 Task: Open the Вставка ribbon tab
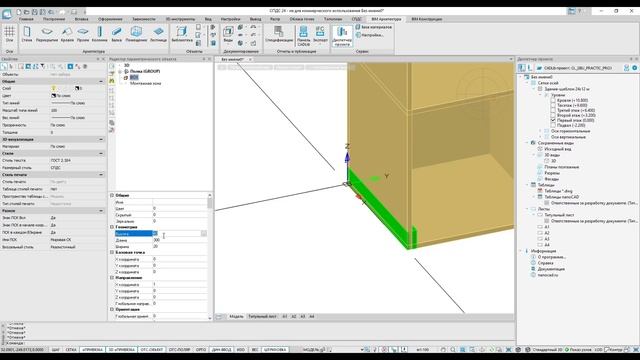click(x=82, y=19)
